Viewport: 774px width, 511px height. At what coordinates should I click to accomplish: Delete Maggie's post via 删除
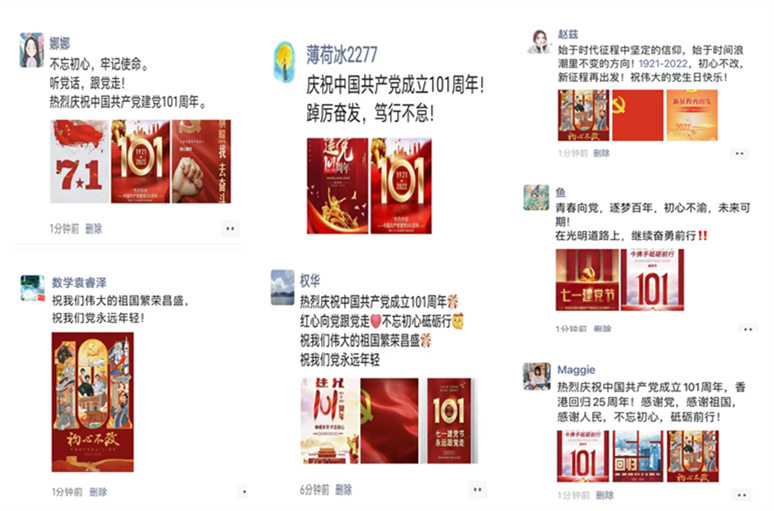[x=605, y=495]
